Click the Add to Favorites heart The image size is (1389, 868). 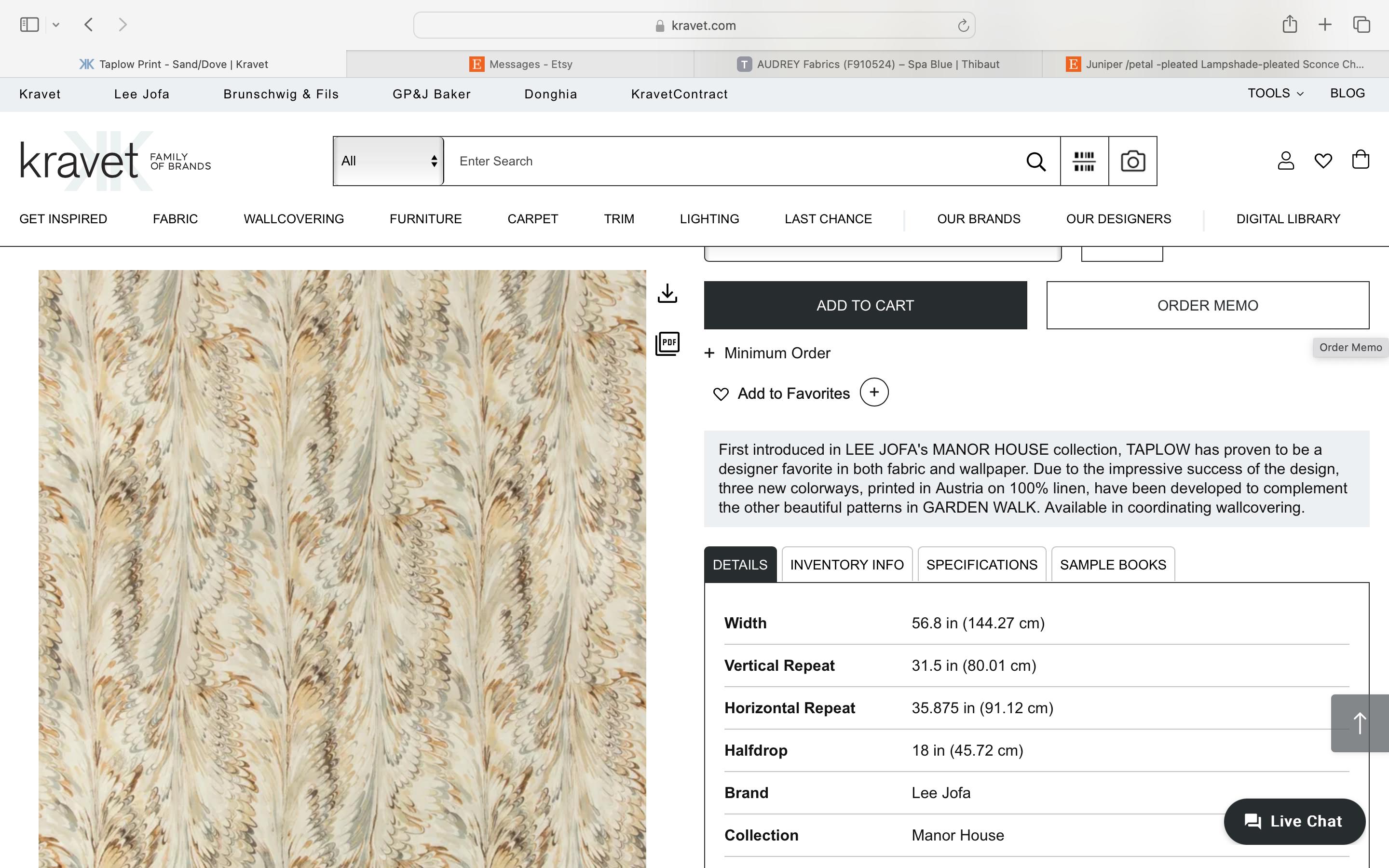[721, 394]
